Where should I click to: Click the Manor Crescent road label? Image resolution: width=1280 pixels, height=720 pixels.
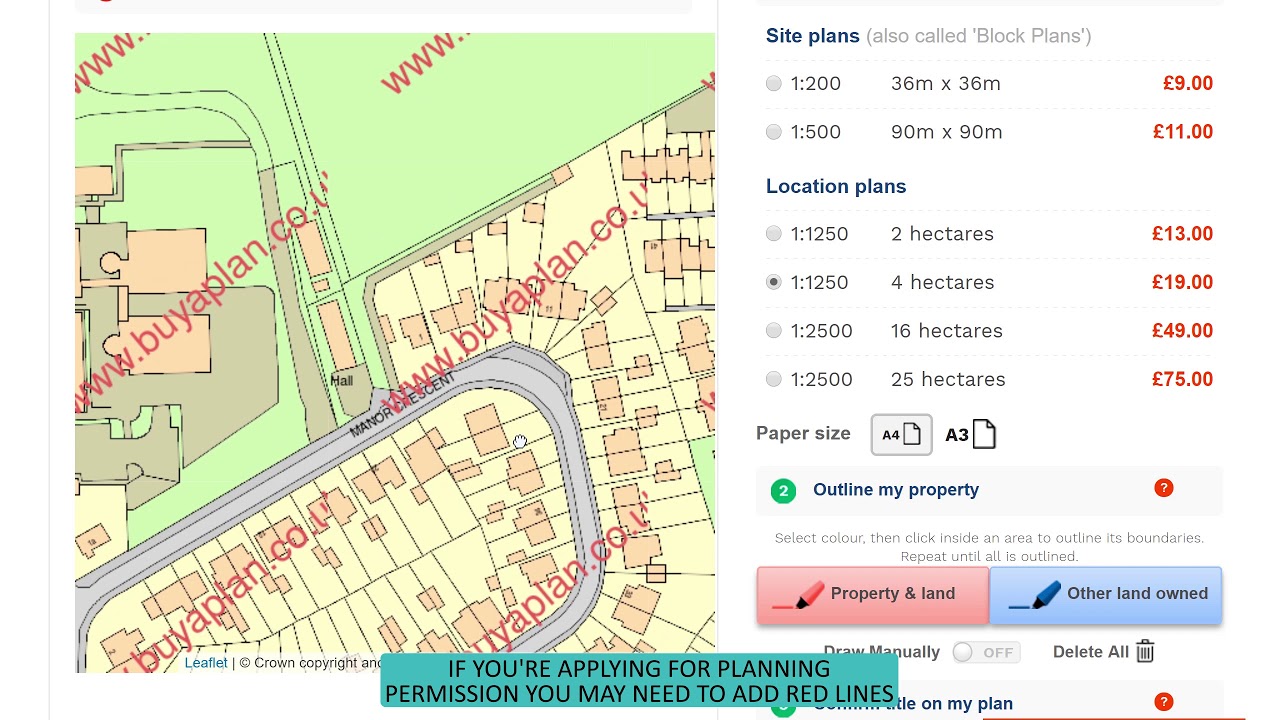403,403
